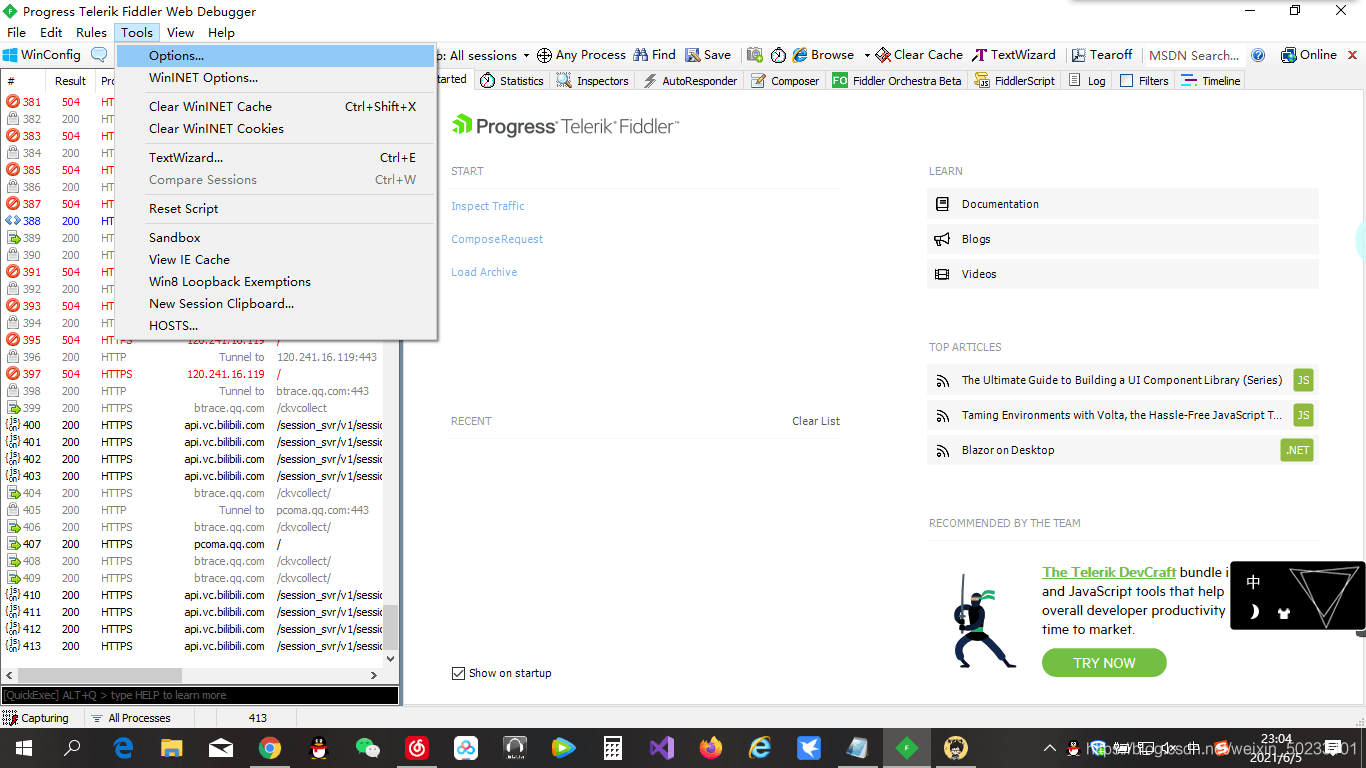
Task: Open The Telerik DevCraft link
Action: [1109, 572]
